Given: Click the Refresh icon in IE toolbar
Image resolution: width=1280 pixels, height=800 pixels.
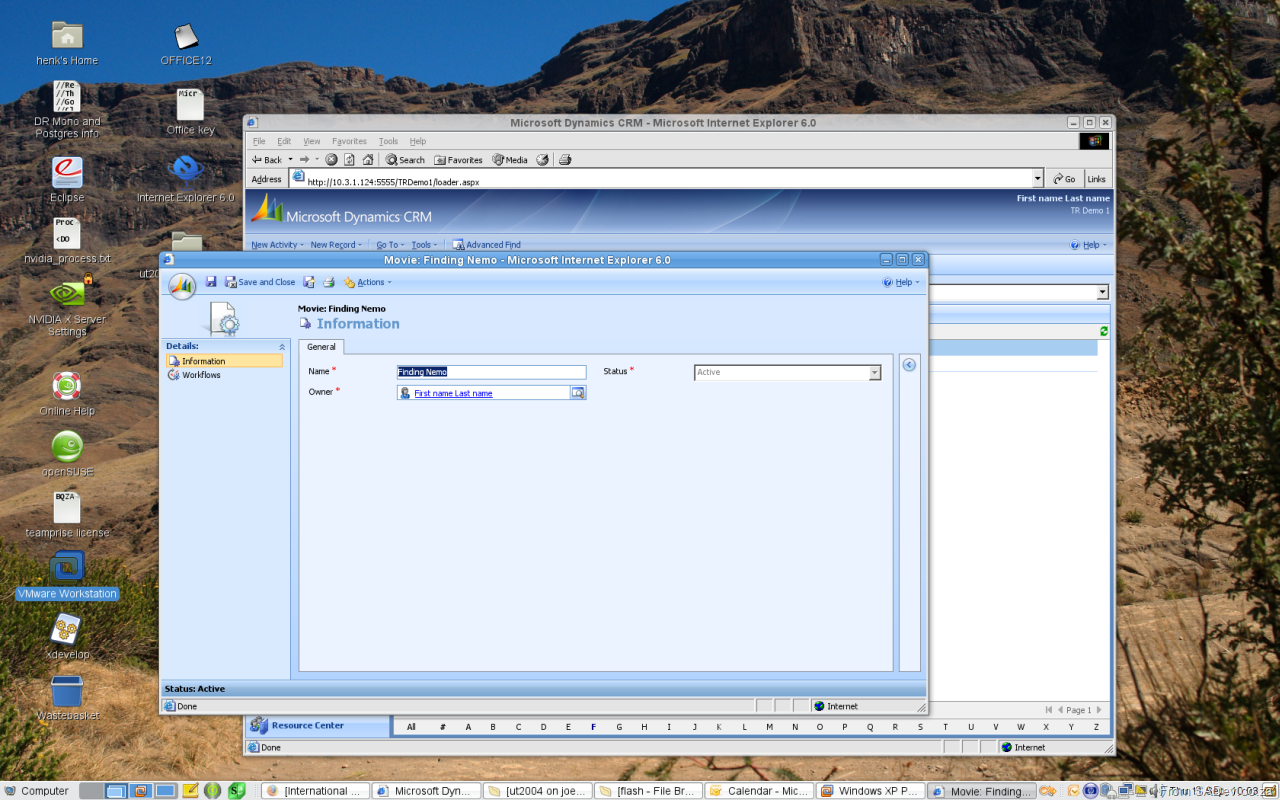Looking at the screenshot, I should tap(349, 160).
